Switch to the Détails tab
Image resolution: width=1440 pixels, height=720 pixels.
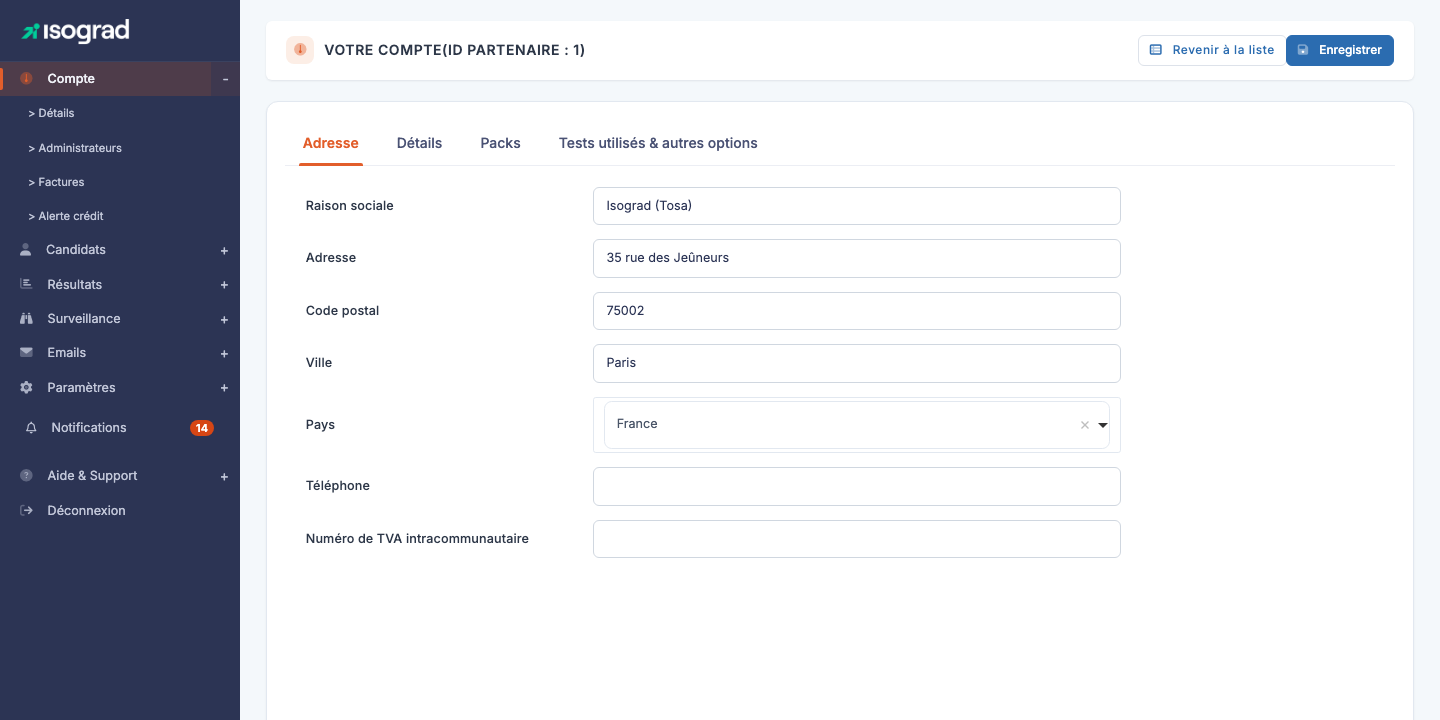(x=419, y=143)
